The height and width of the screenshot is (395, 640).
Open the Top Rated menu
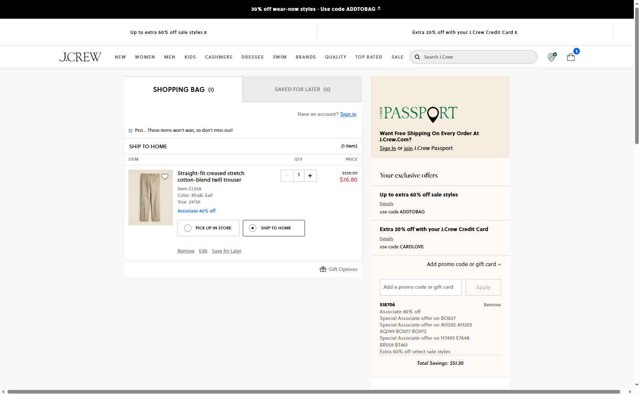click(369, 57)
